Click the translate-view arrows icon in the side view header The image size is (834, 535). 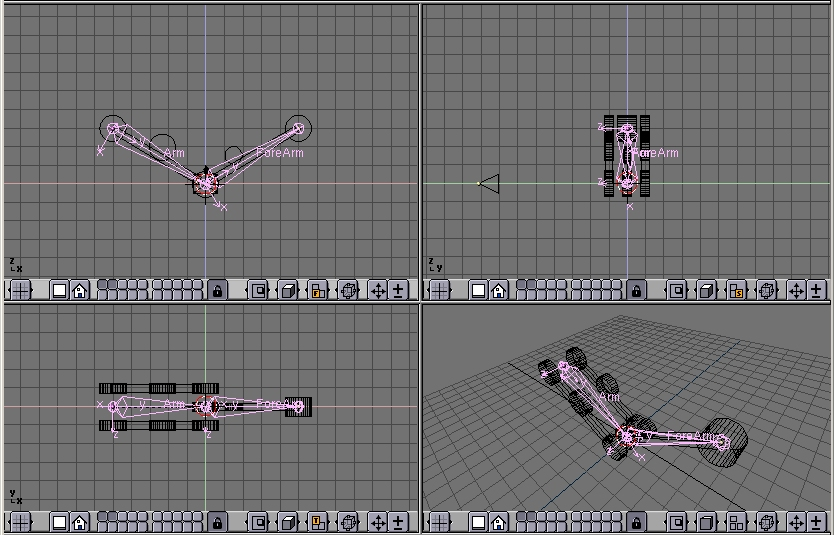coord(797,290)
